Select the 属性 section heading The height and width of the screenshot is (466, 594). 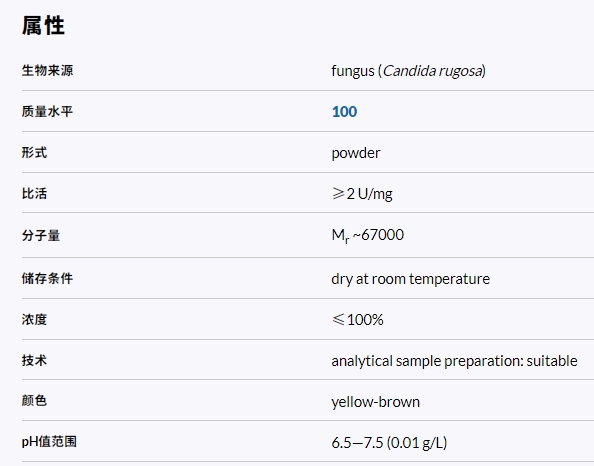point(43,26)
